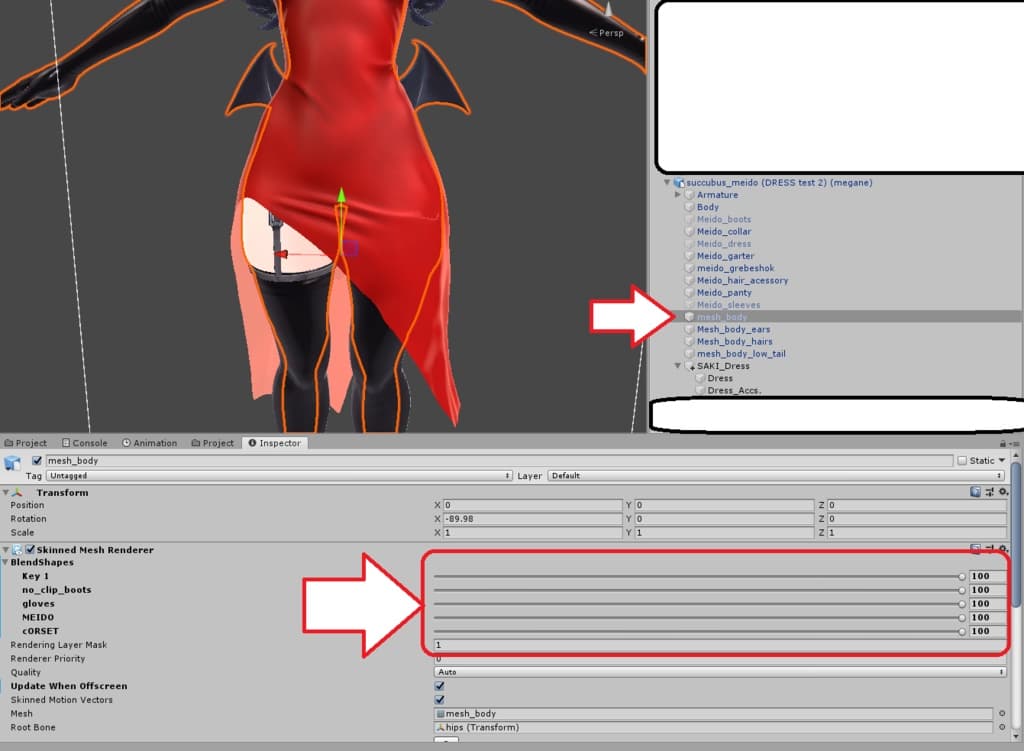Screen dimensions: 1024x751
Task: Enable the Static checkbox
Action: pyautogui.click(x=962, y=461)
